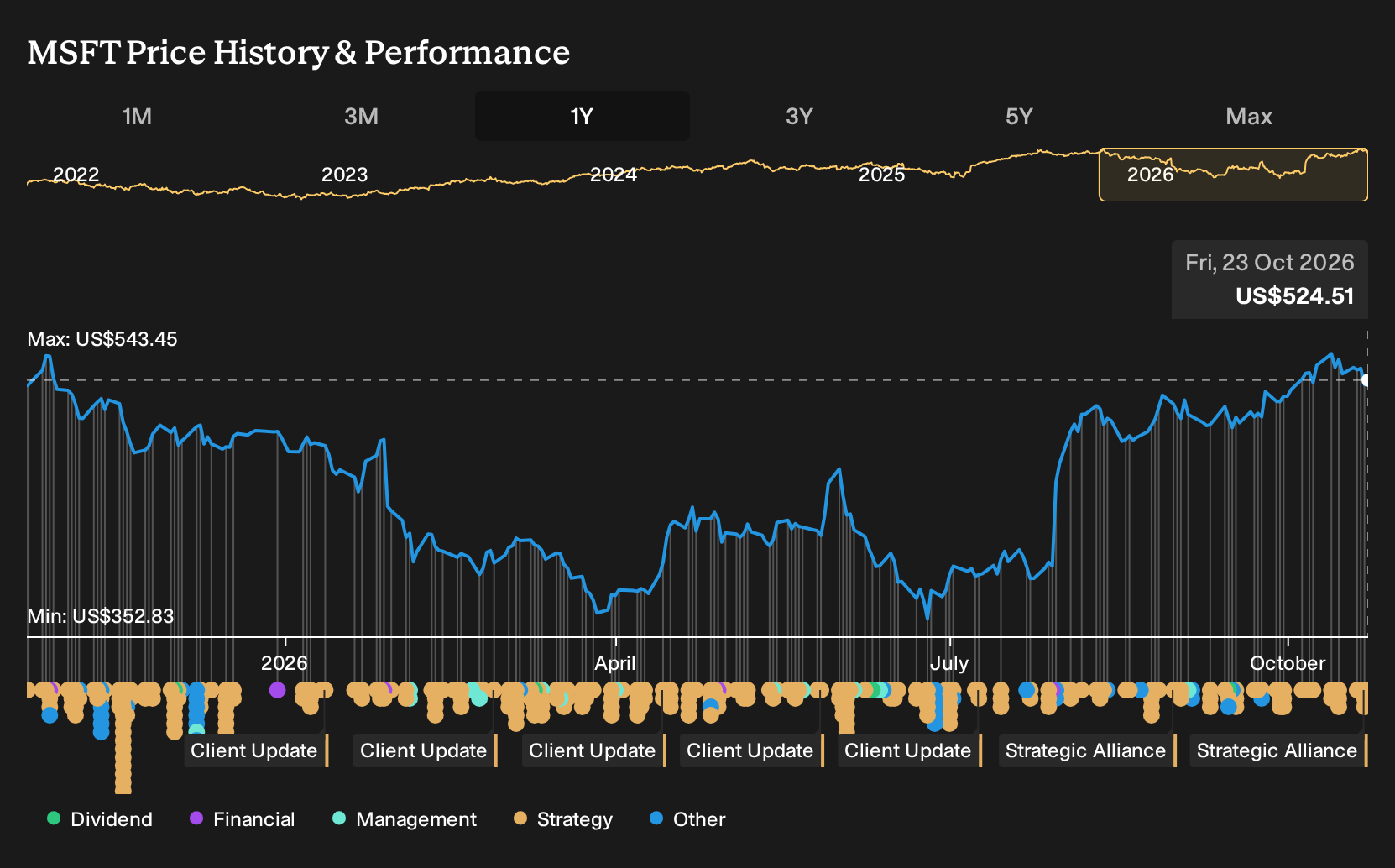Image resolution: width=1395 pixels, height=868 pixels.
Task: Click the 2024 label in overview chart
Action: point(613,175)
